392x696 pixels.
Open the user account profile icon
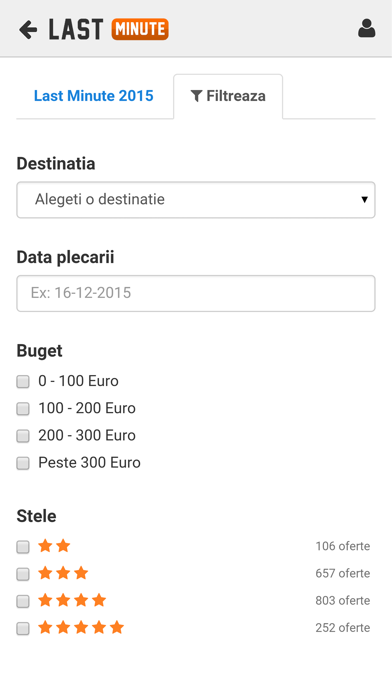[367, 28]
